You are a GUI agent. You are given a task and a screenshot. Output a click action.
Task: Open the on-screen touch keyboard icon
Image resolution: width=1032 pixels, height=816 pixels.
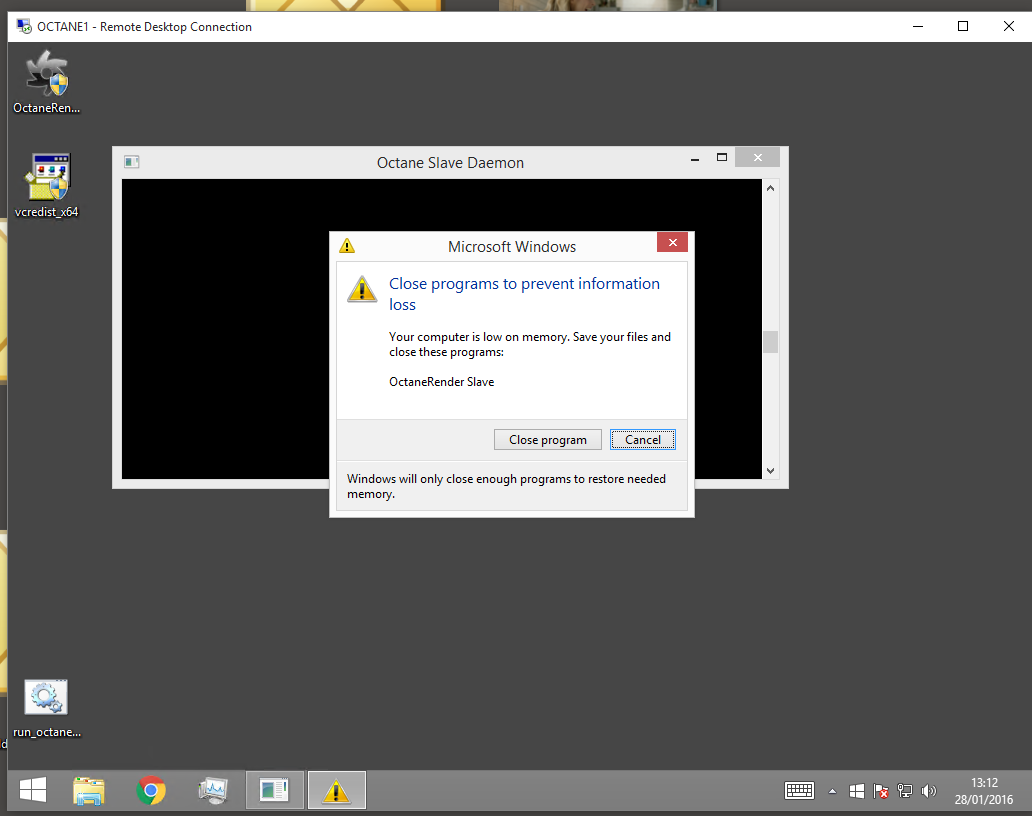[x=799, y=790]
